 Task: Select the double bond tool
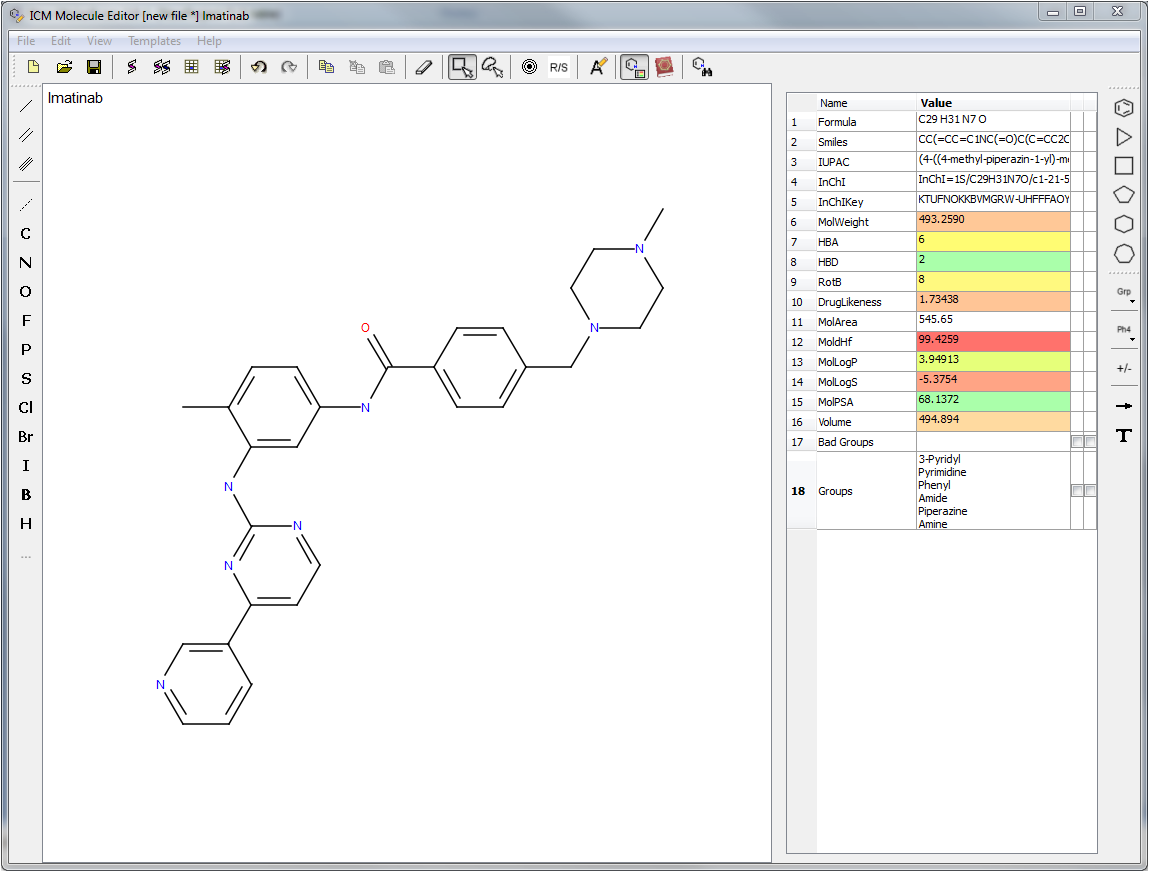pyautogui.click(x=26, y=135)
